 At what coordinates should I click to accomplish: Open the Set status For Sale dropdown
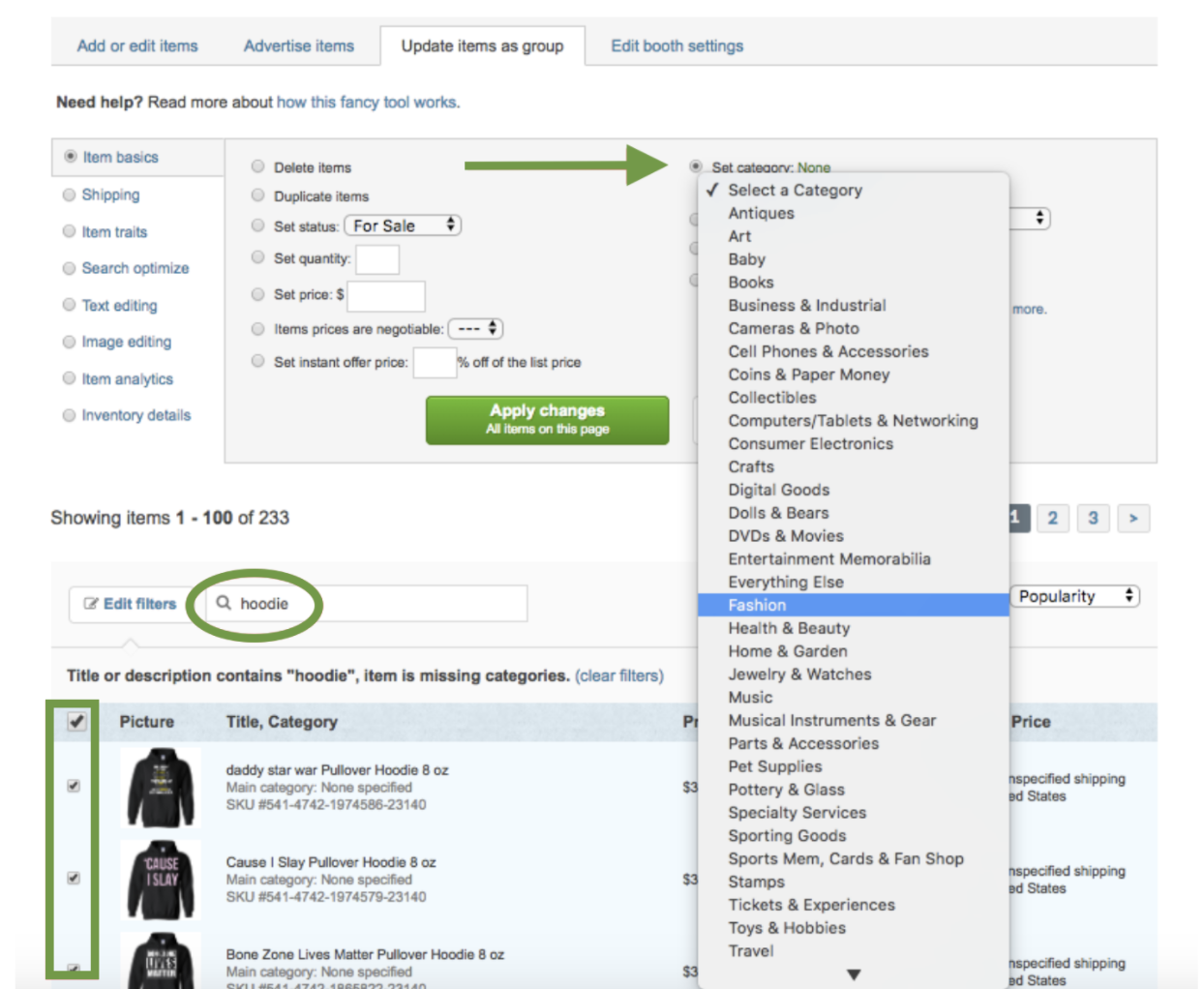[403, 225]
